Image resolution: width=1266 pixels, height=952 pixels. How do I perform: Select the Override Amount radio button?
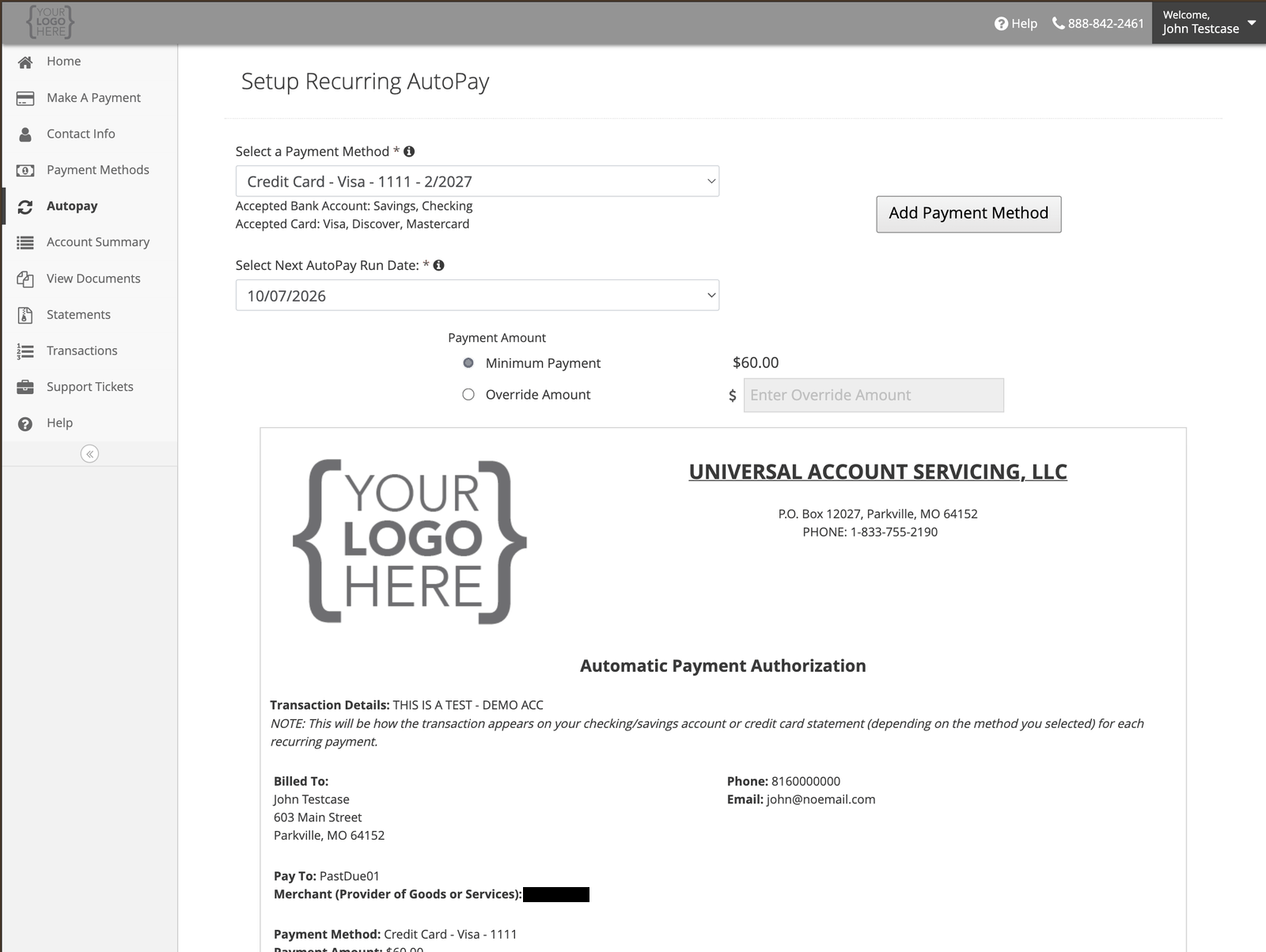click(x=468, y=394)
